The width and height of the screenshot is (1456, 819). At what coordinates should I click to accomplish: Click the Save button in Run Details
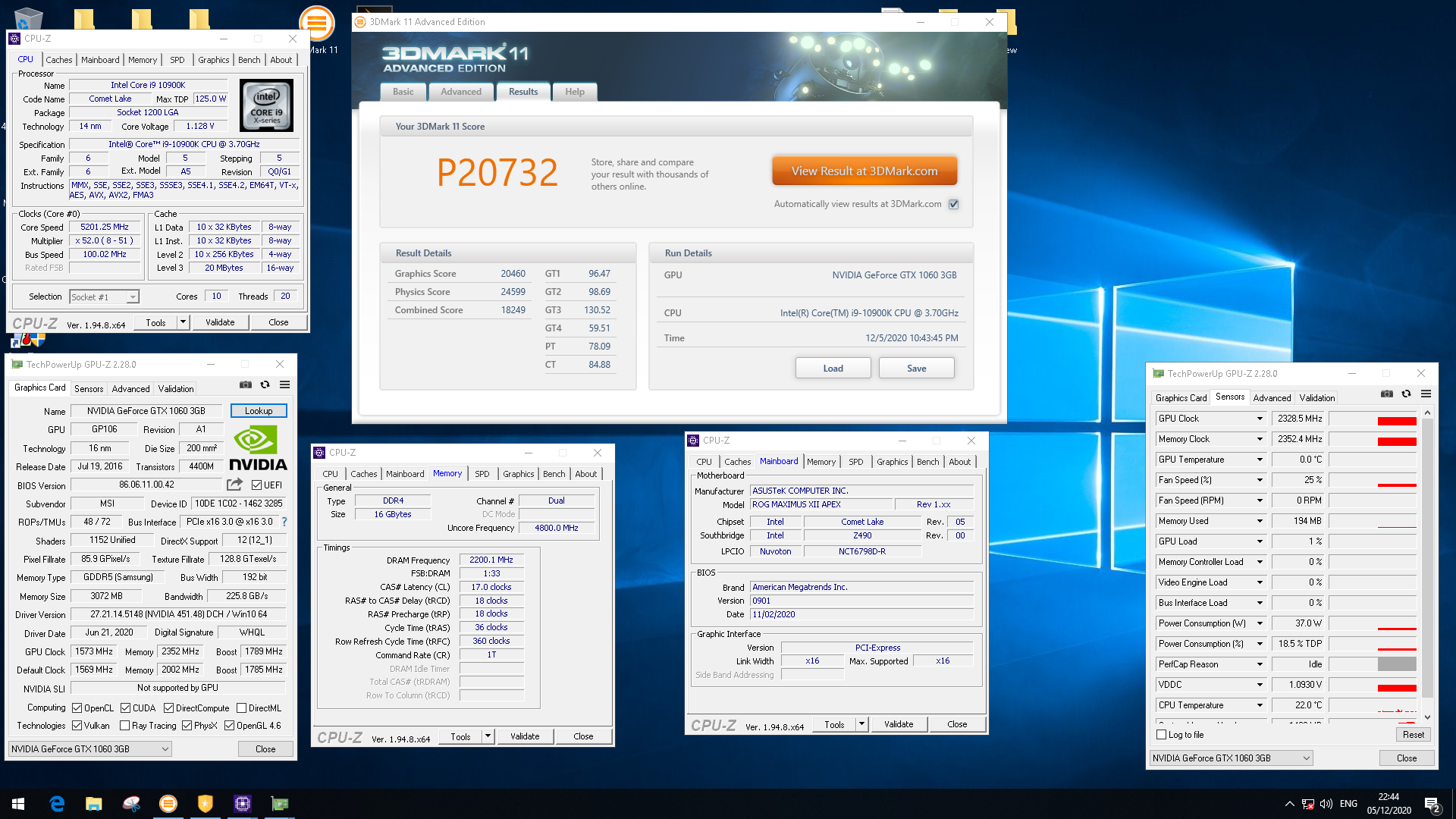916,369
